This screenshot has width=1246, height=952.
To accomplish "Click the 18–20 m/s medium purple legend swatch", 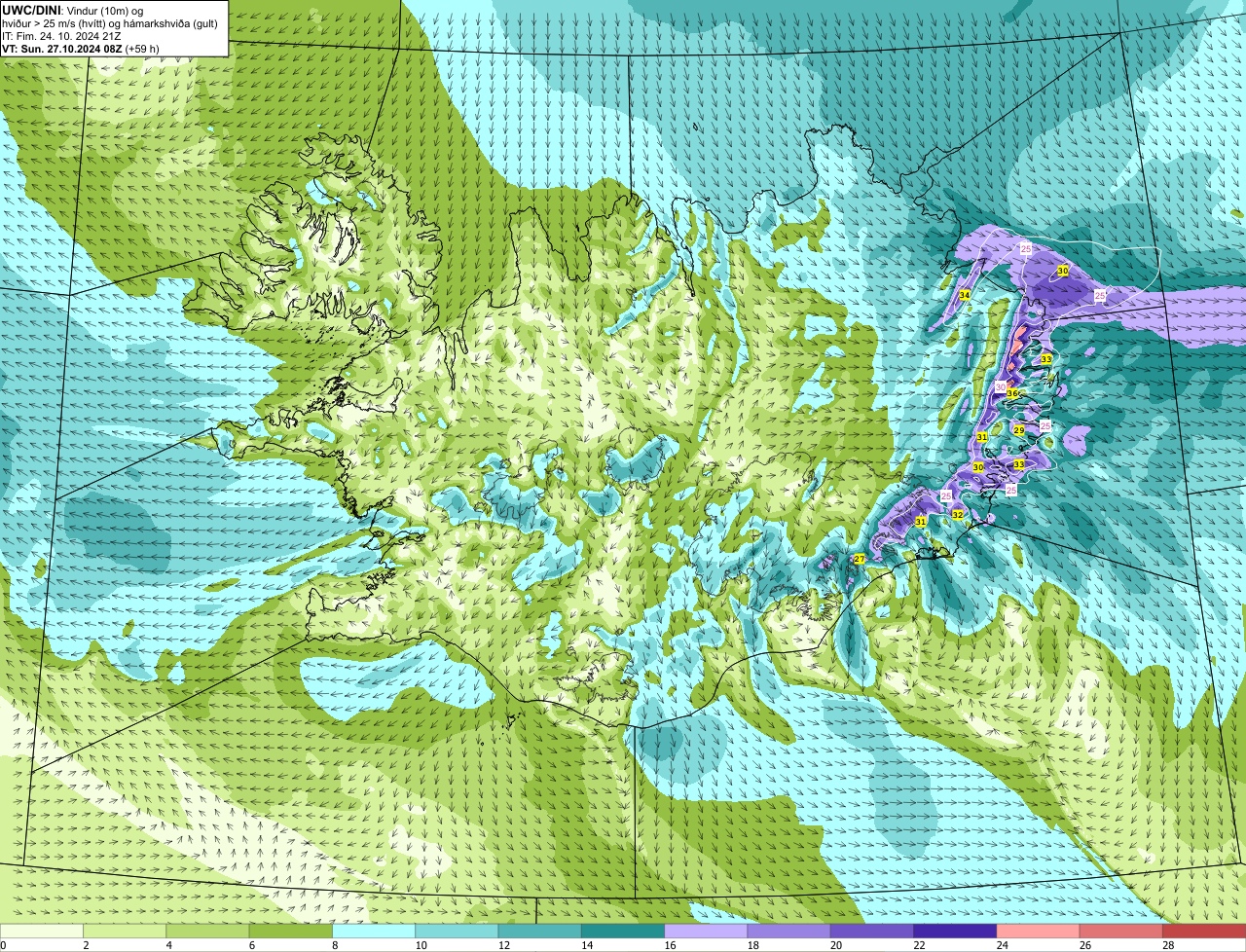I will (x=789, y=932).
